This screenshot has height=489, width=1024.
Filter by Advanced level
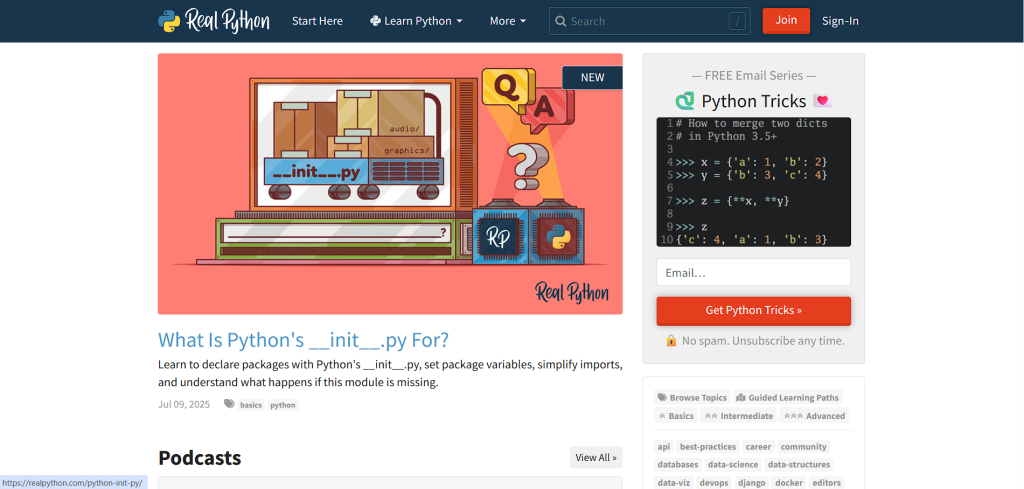click(814, 416)
